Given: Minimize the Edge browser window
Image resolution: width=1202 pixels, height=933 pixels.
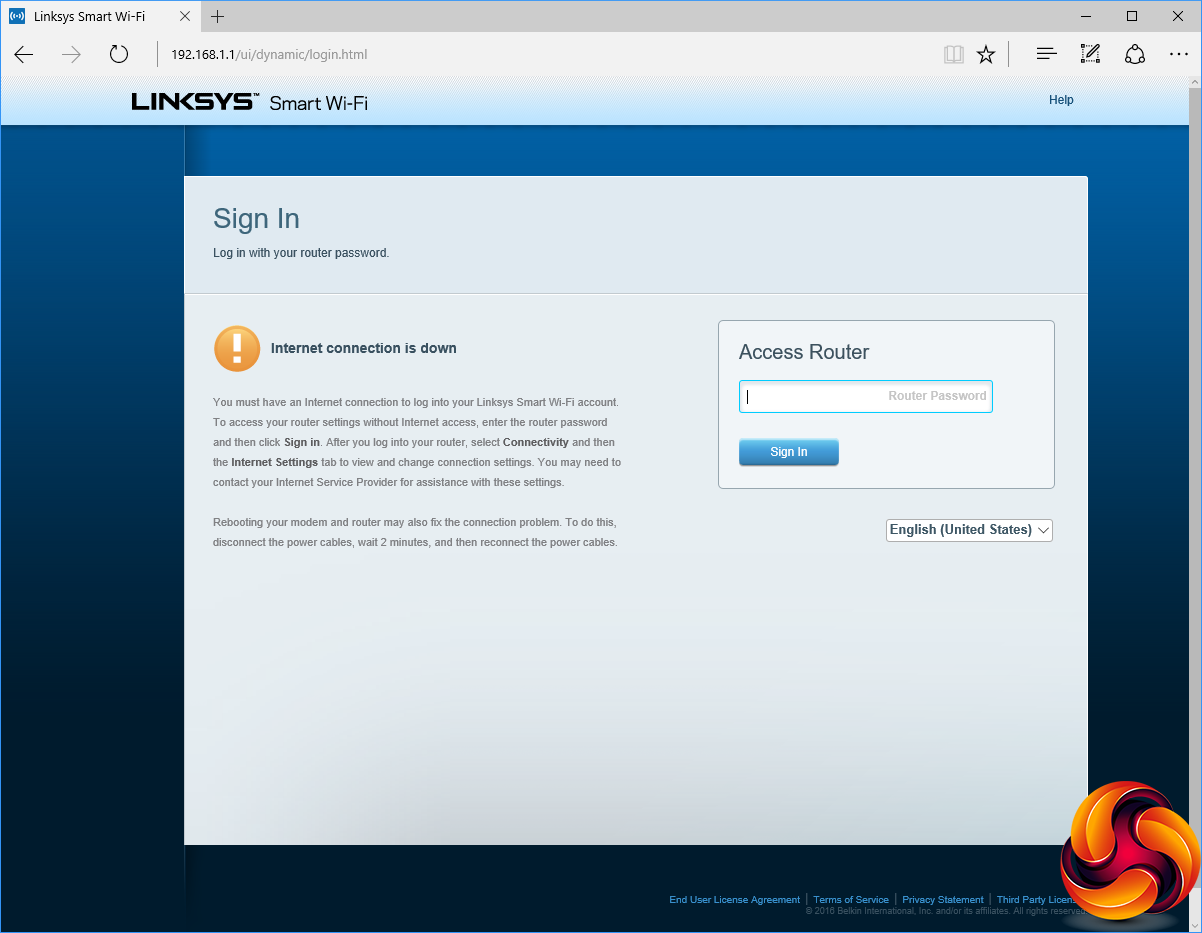Looking at the screenshot, I should (1087, 16).
